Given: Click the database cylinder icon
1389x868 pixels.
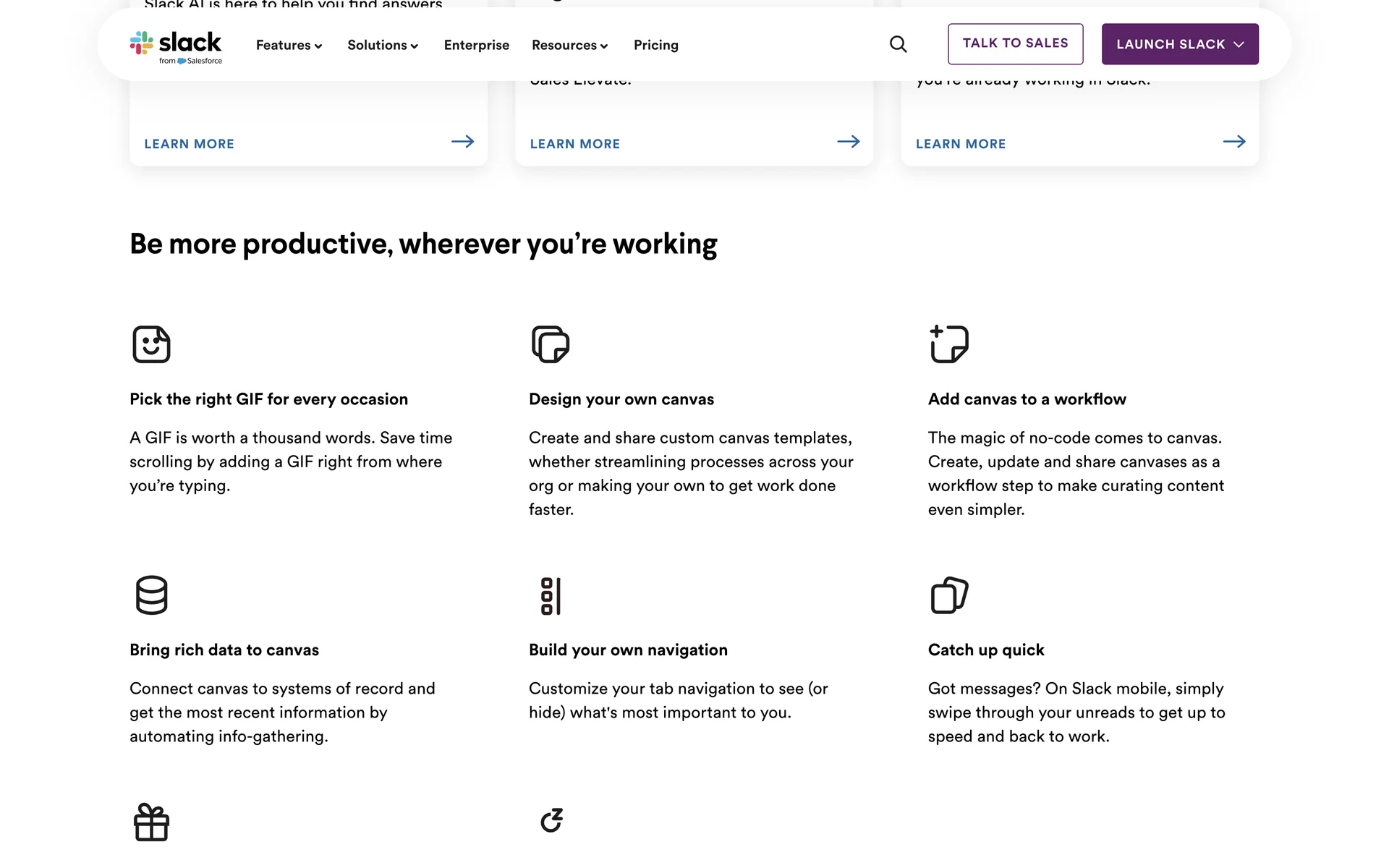Looking at the screenshot, I should [151, 595].
